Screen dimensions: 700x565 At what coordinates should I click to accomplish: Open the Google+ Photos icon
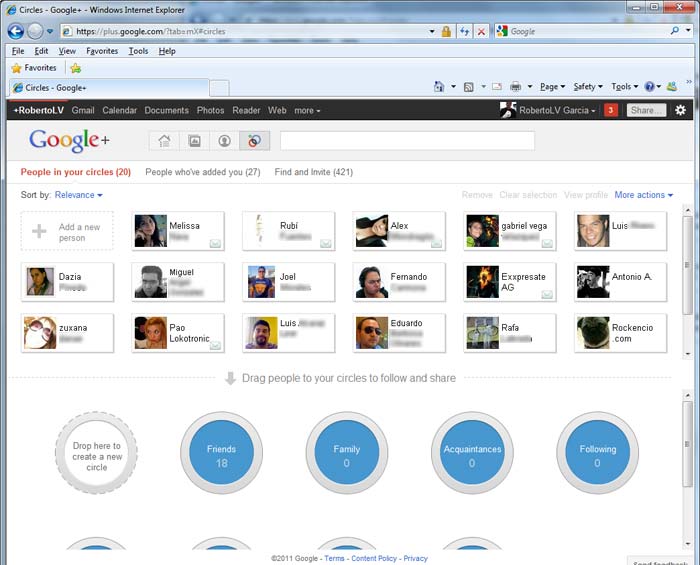click(195, 141)
